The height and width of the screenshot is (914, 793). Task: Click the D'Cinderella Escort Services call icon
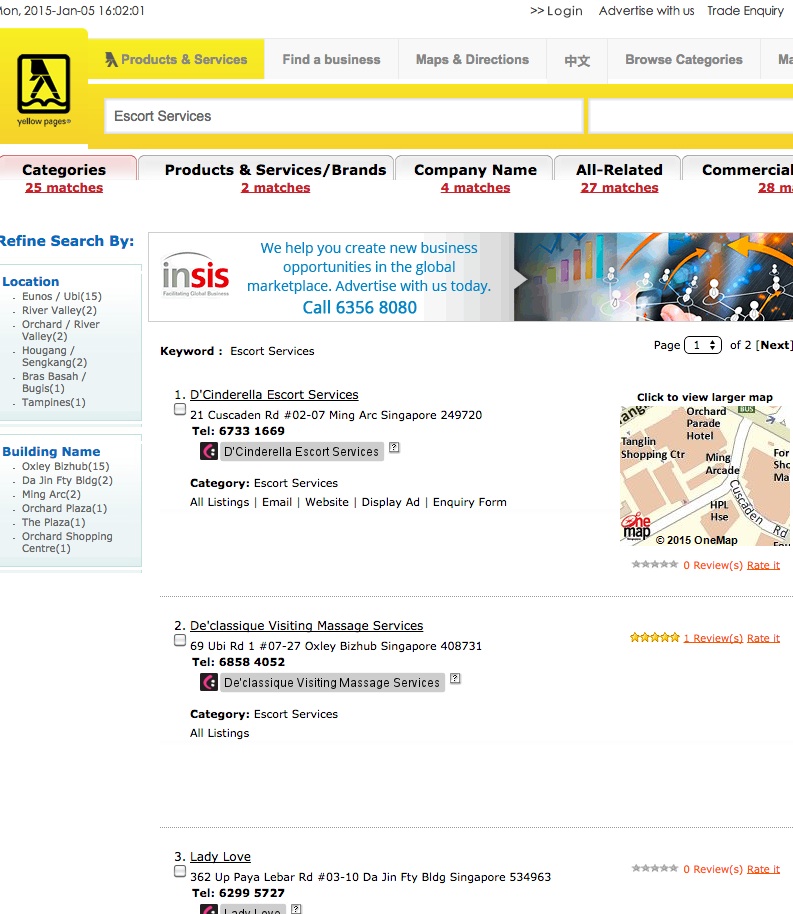(209, 451)
